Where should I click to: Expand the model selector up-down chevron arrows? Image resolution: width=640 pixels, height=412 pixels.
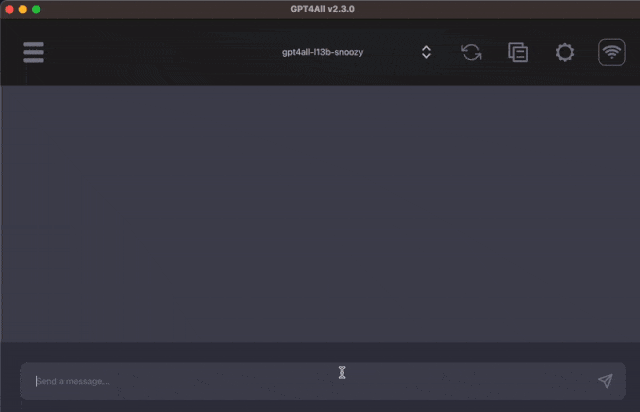426,52
